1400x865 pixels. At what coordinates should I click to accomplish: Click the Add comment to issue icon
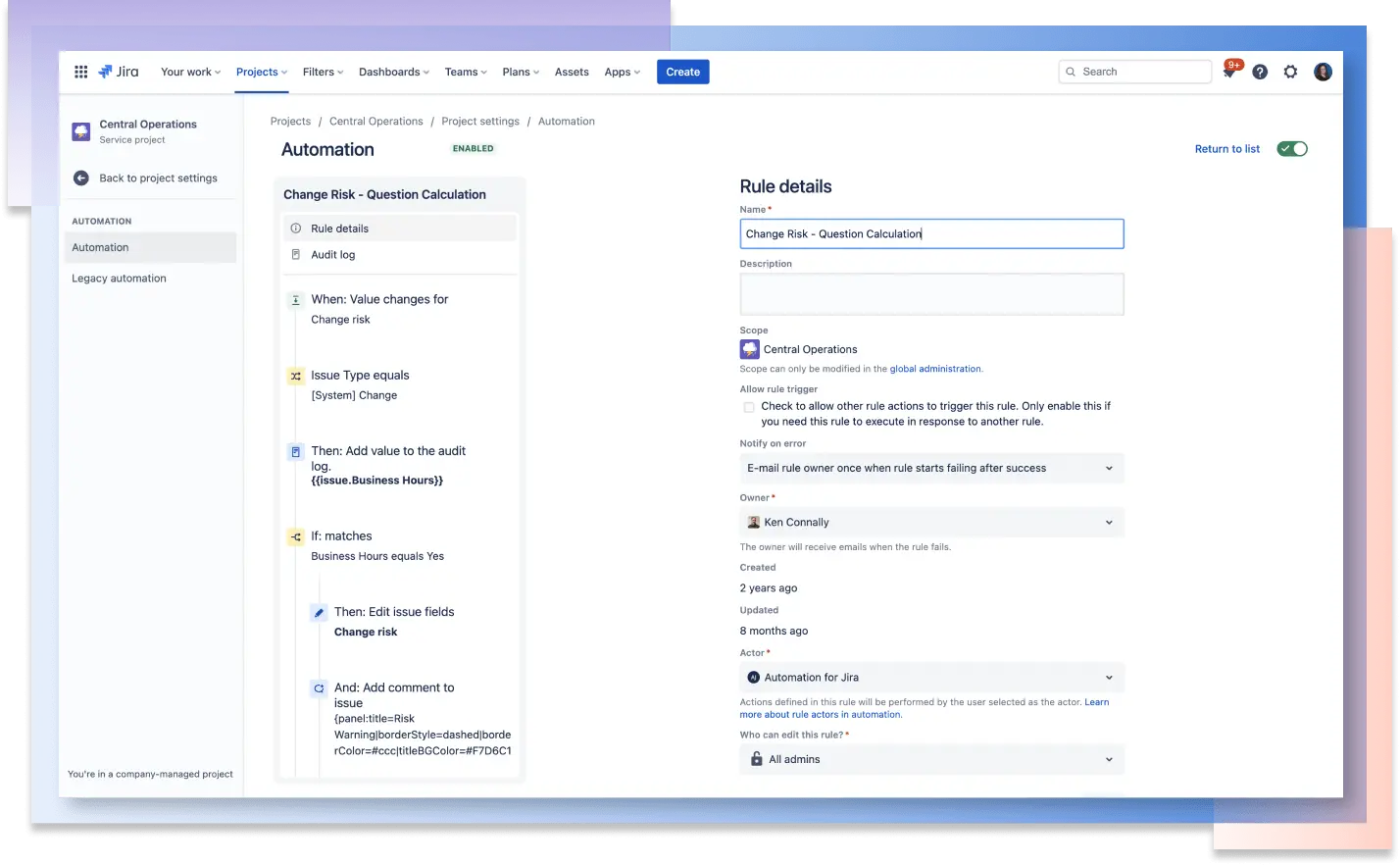(x=319, y=688)
